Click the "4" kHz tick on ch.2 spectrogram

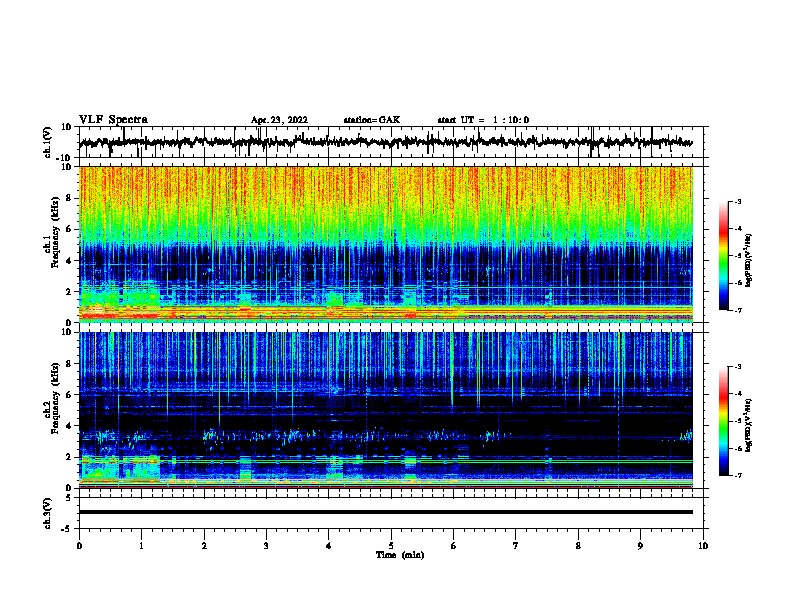[x=70, y=426]
